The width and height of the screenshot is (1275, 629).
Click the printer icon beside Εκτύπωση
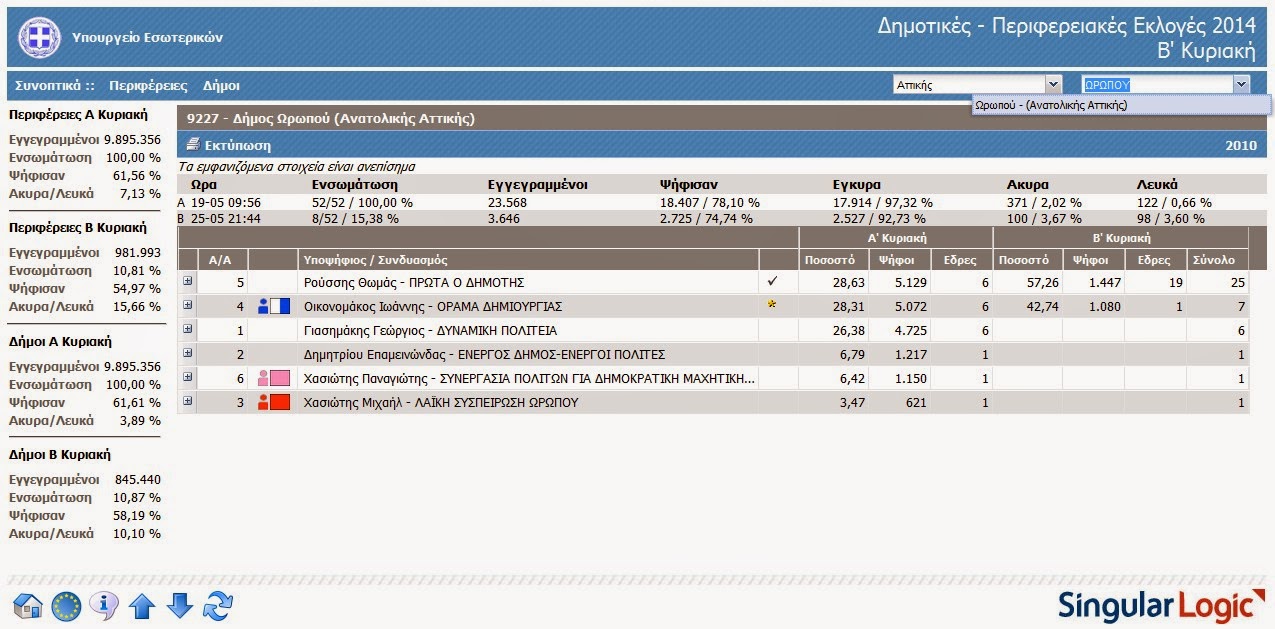[193, 145]
